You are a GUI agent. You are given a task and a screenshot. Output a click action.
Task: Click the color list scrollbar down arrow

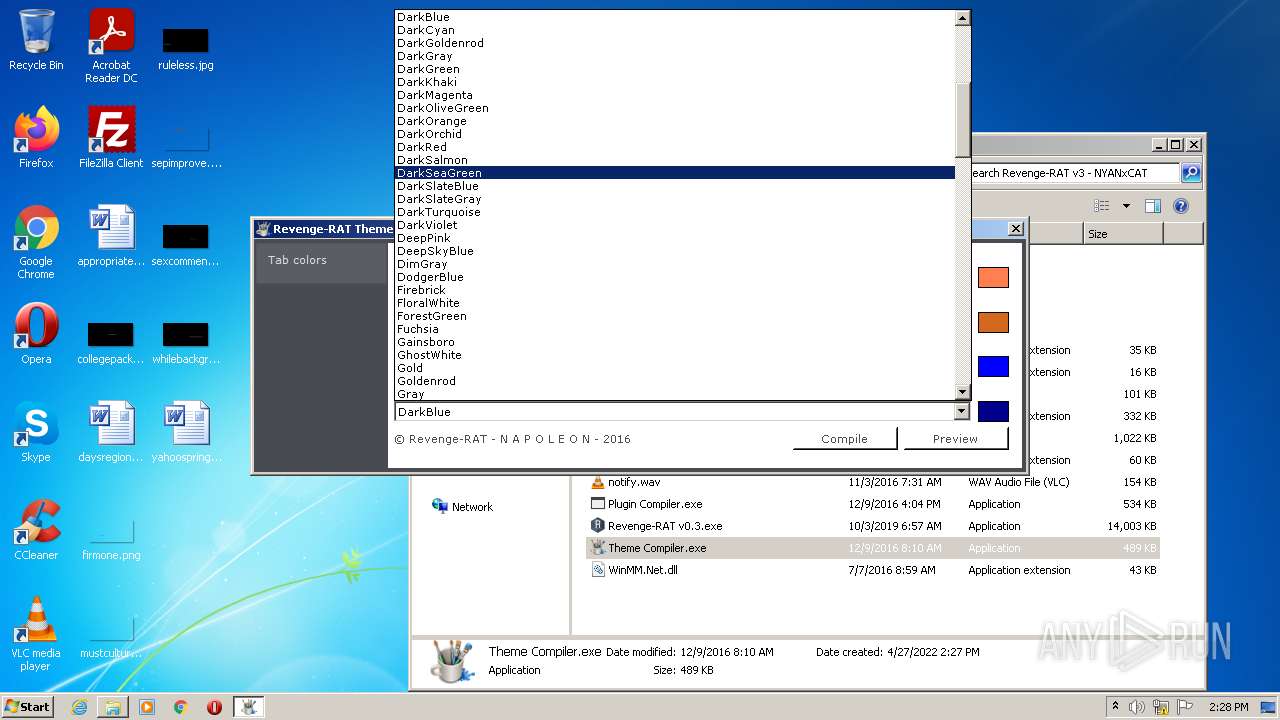962,393
